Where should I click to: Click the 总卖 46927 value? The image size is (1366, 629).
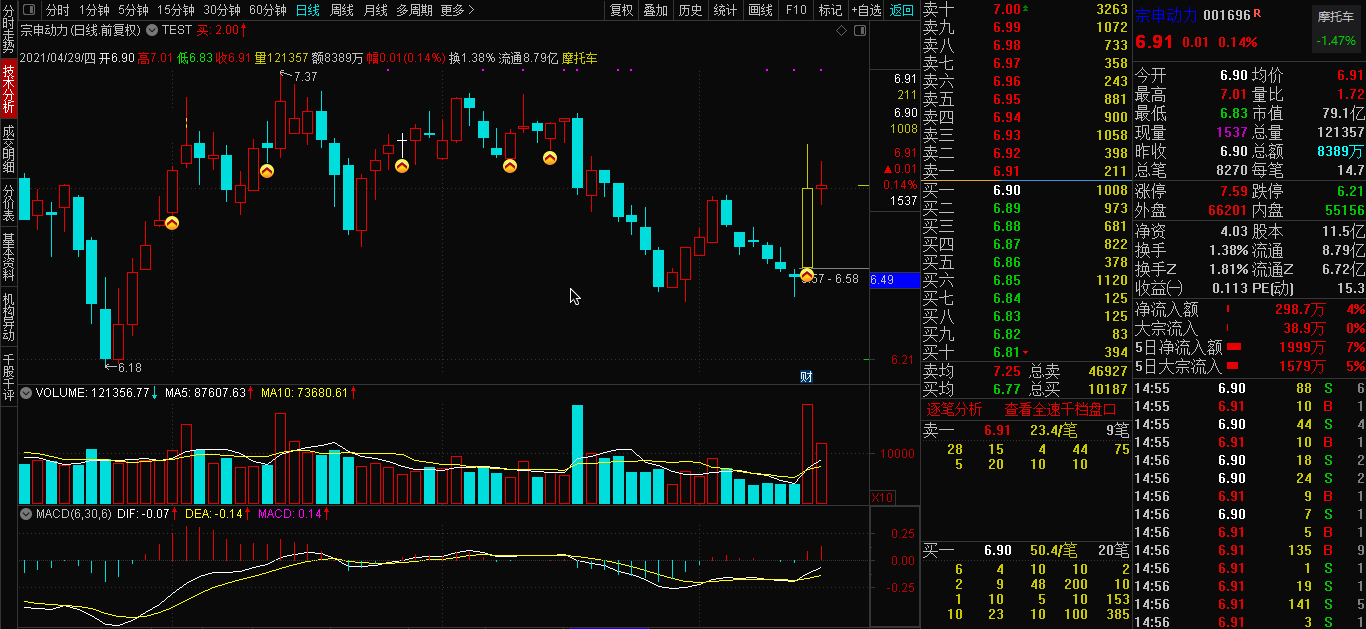point(1108,371)
